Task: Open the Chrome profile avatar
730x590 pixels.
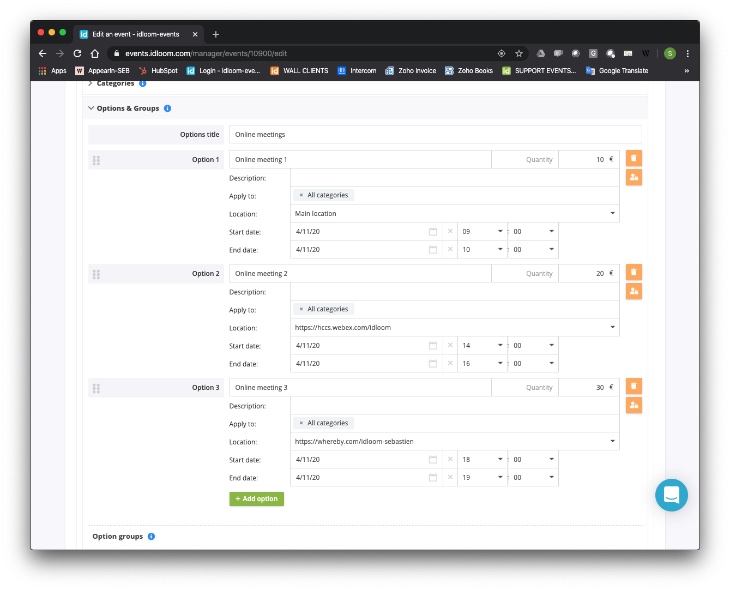Action: [669, 54]
